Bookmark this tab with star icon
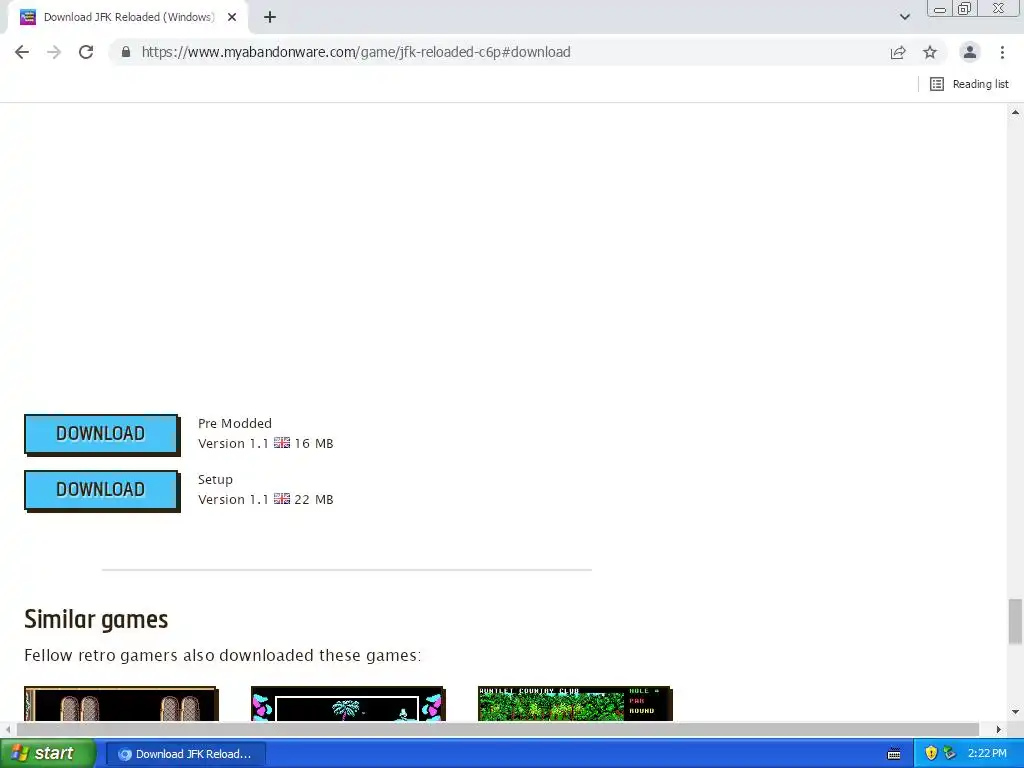Viewport: 1024px width, 768px height. coord(930,52)
